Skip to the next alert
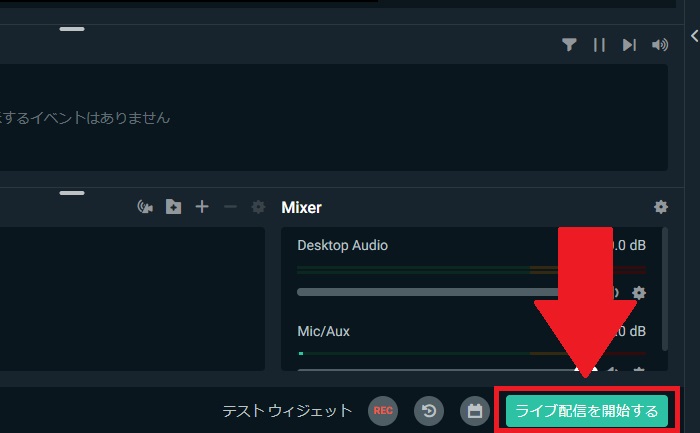This screenshot has height=433, width=700. coord(629,45)
